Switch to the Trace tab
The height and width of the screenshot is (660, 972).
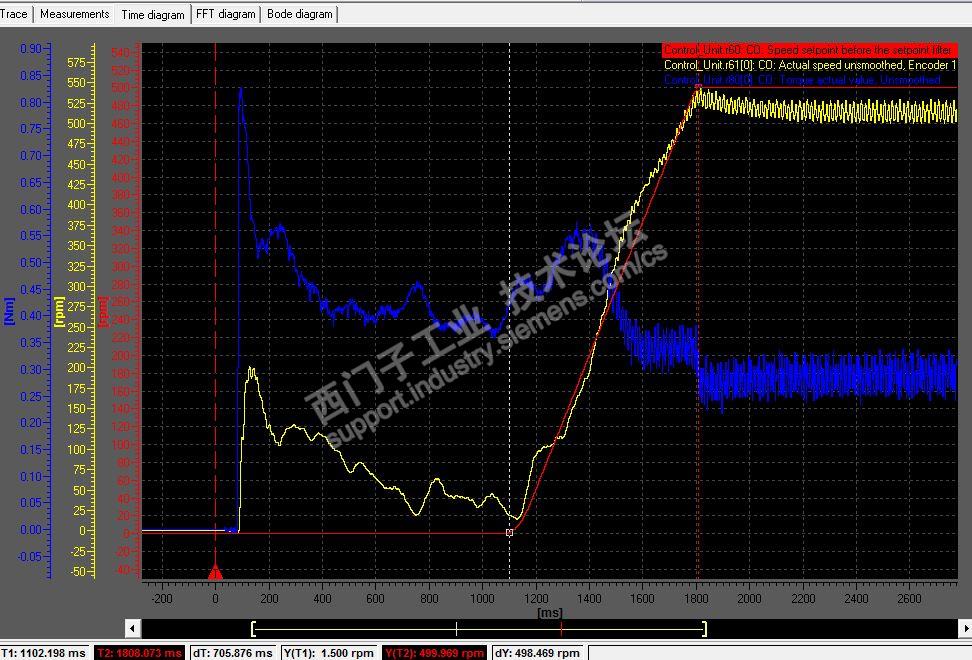(x=15, y=14)
